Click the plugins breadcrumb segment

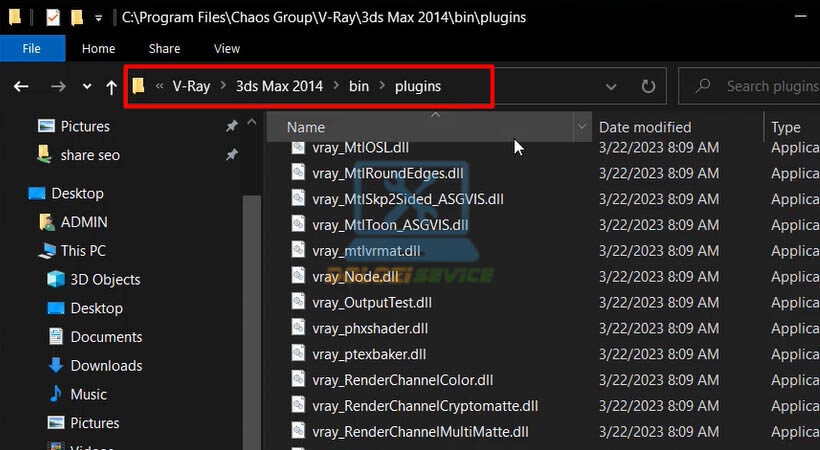pyautogui.click(x=418, y=86)
